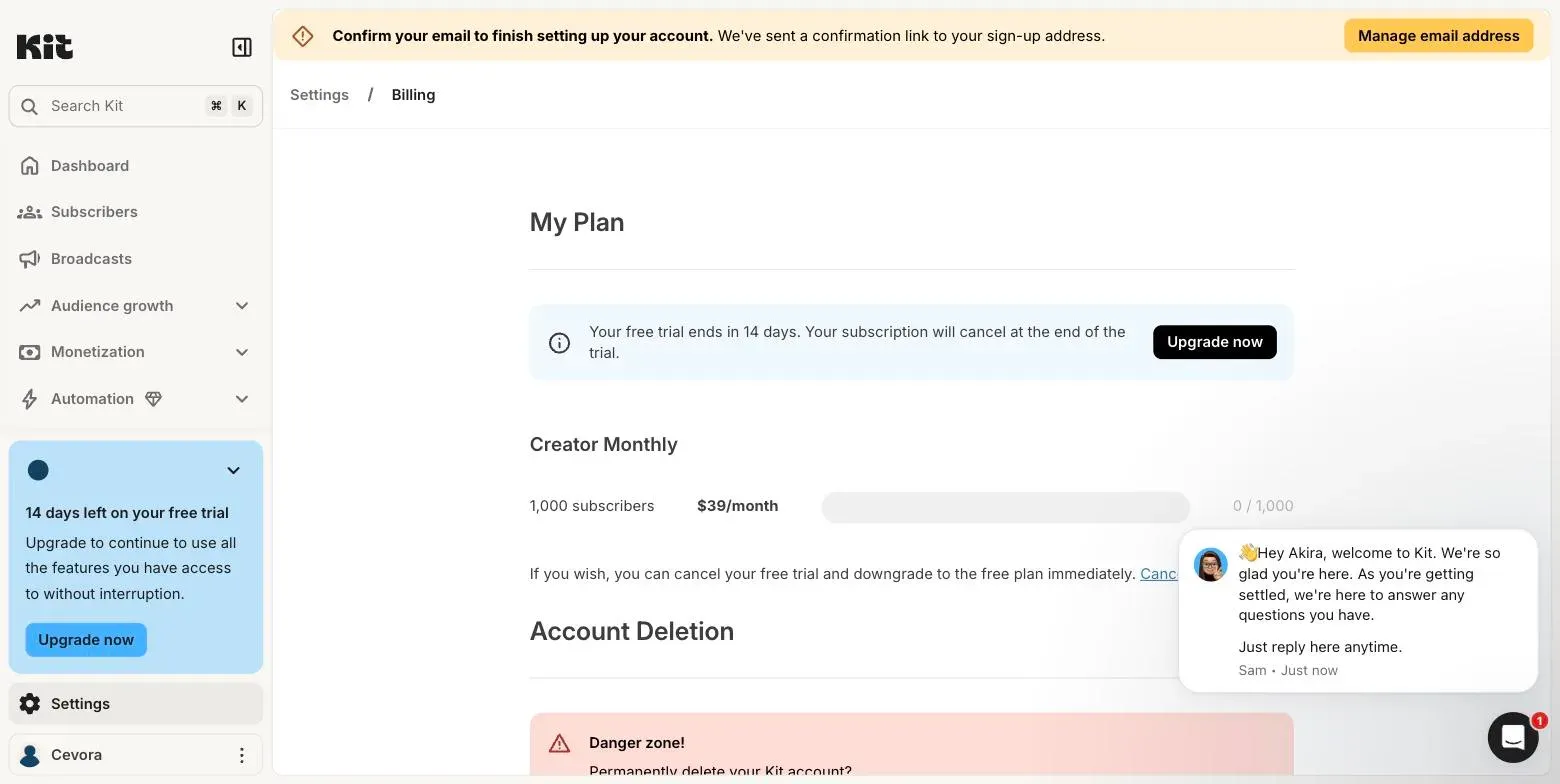Click the Automation lightning icon
This screenshot has width=1560, height=784.
click(x=30, y=399)
